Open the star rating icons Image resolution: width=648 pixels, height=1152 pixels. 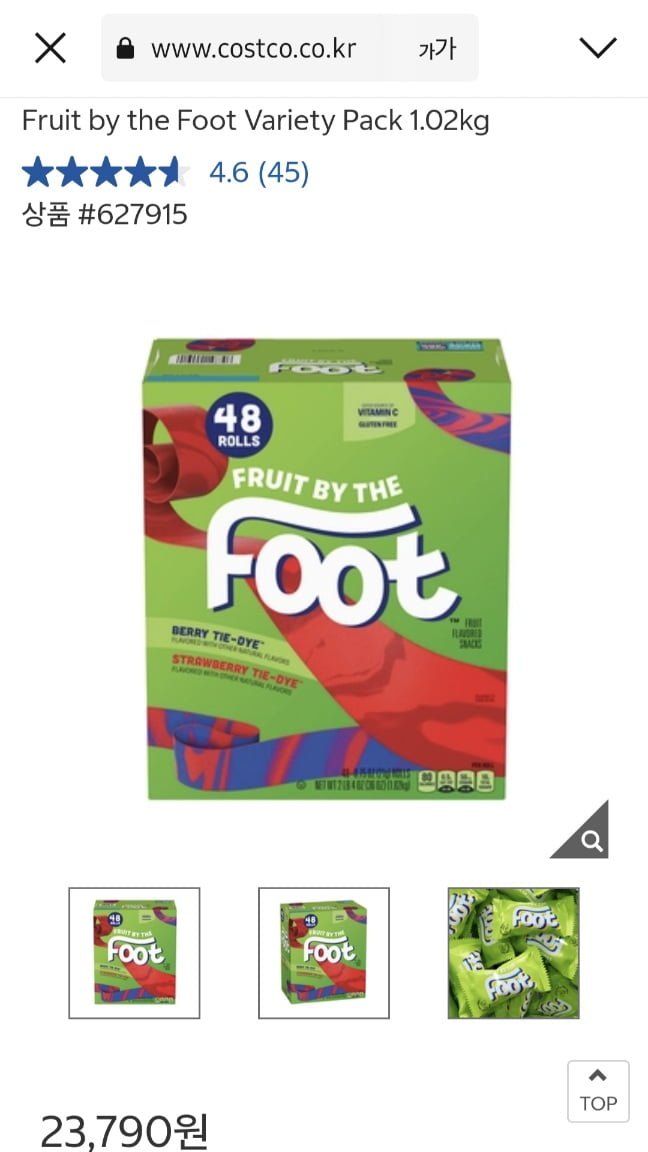106,173
